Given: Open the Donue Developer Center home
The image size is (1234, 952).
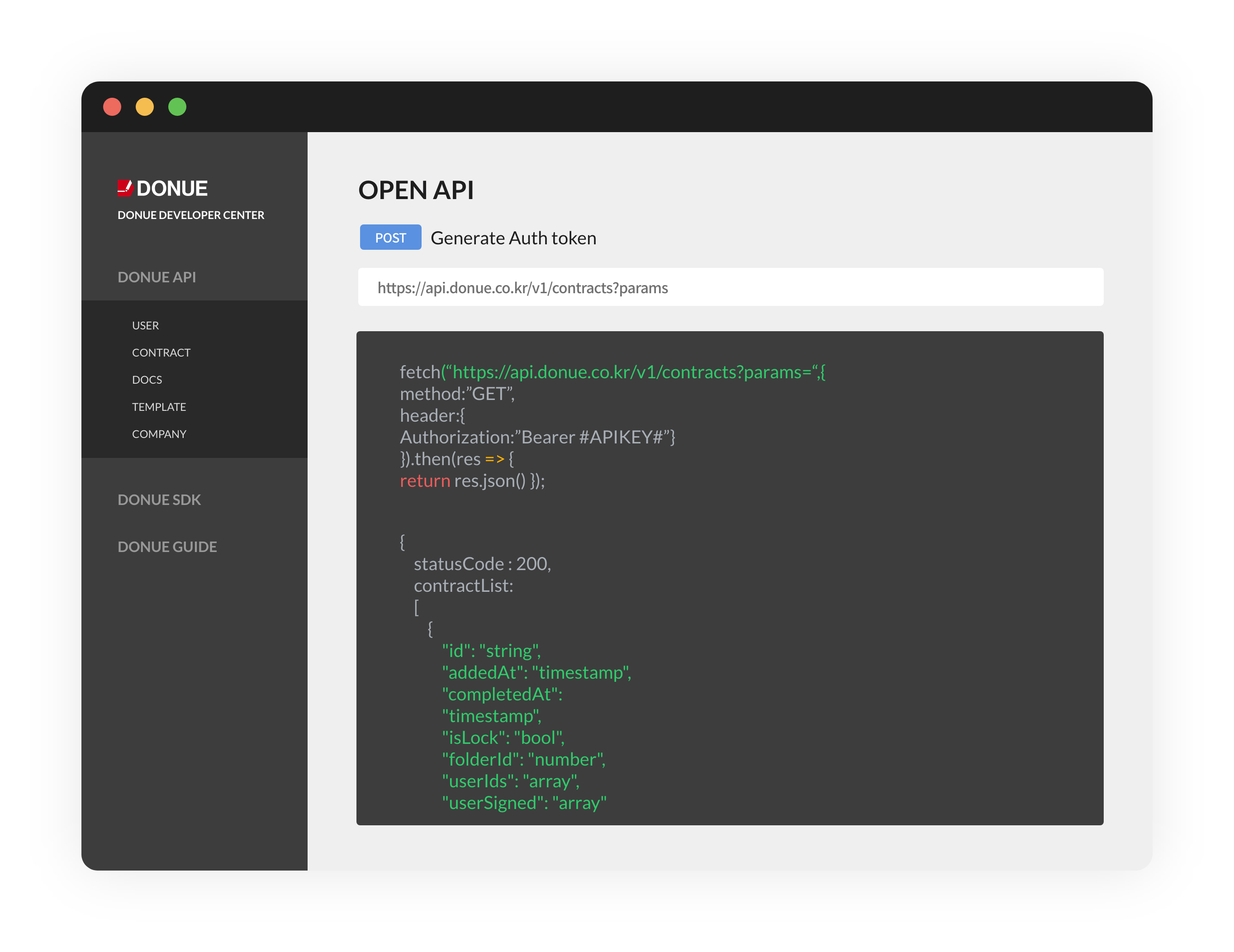Looking at the screenshot, I should (190, 215).
